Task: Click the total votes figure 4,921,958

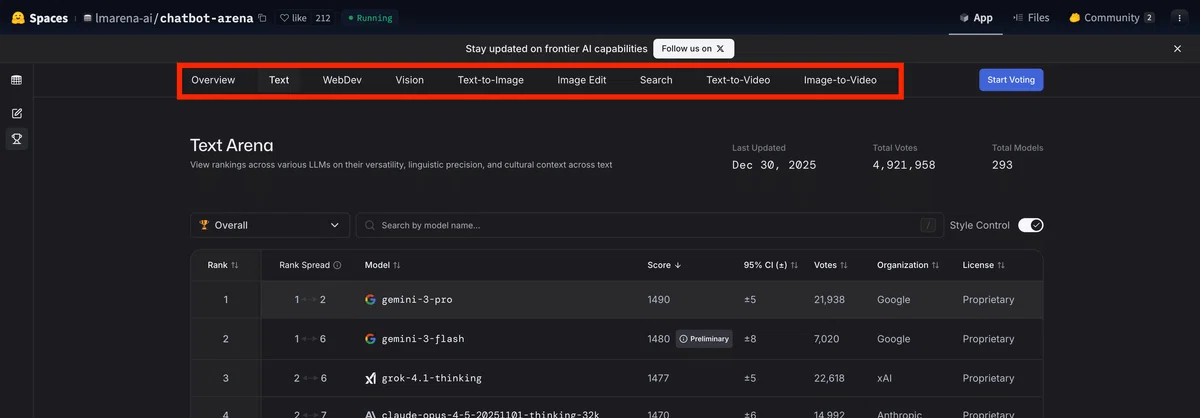Action: [x=904, y=165]
